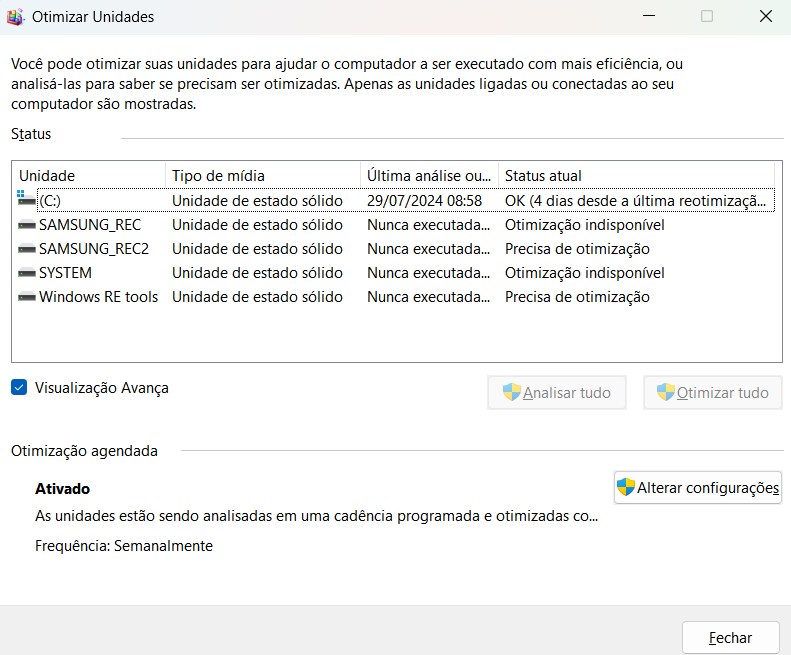This screenshot has width=791, height=655.
Task: Click the Última análise ou... column header
Action: click(429, 176)
